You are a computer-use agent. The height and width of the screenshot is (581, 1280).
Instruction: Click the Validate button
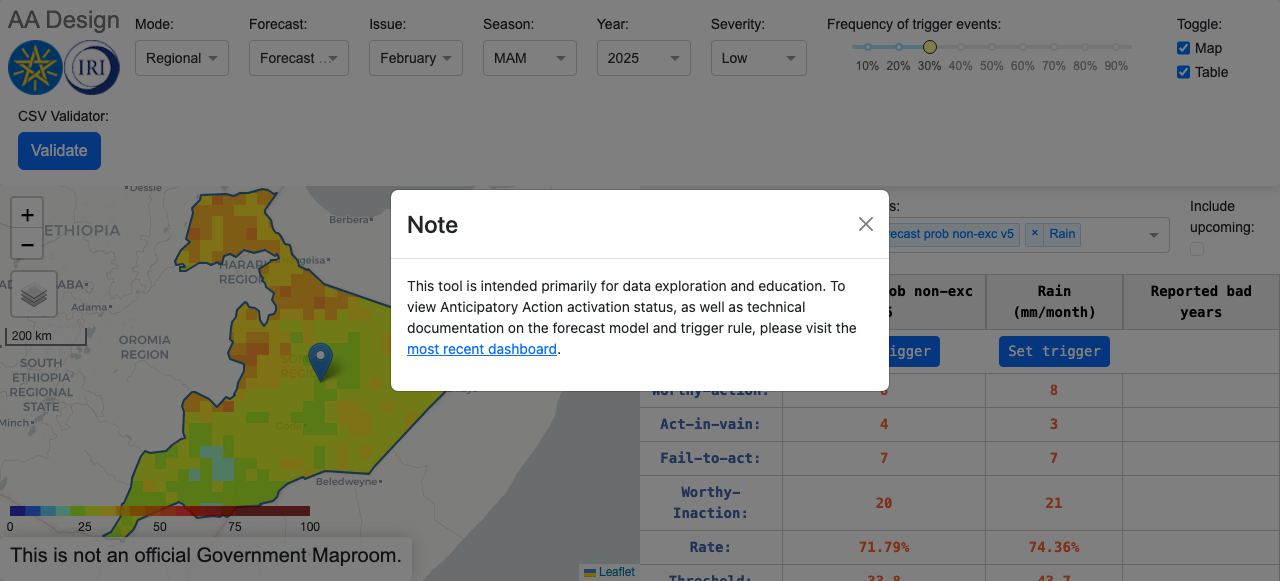tap(59, 150)
